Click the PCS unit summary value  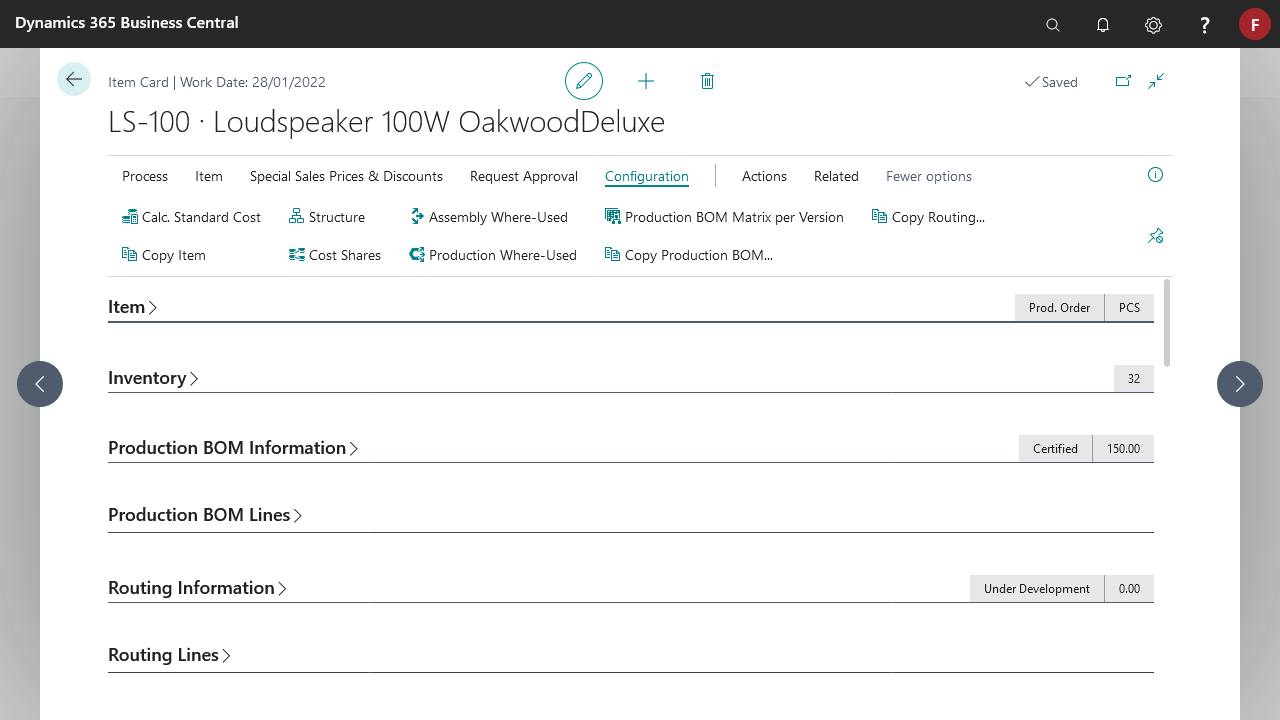[x=1129, y=307]
